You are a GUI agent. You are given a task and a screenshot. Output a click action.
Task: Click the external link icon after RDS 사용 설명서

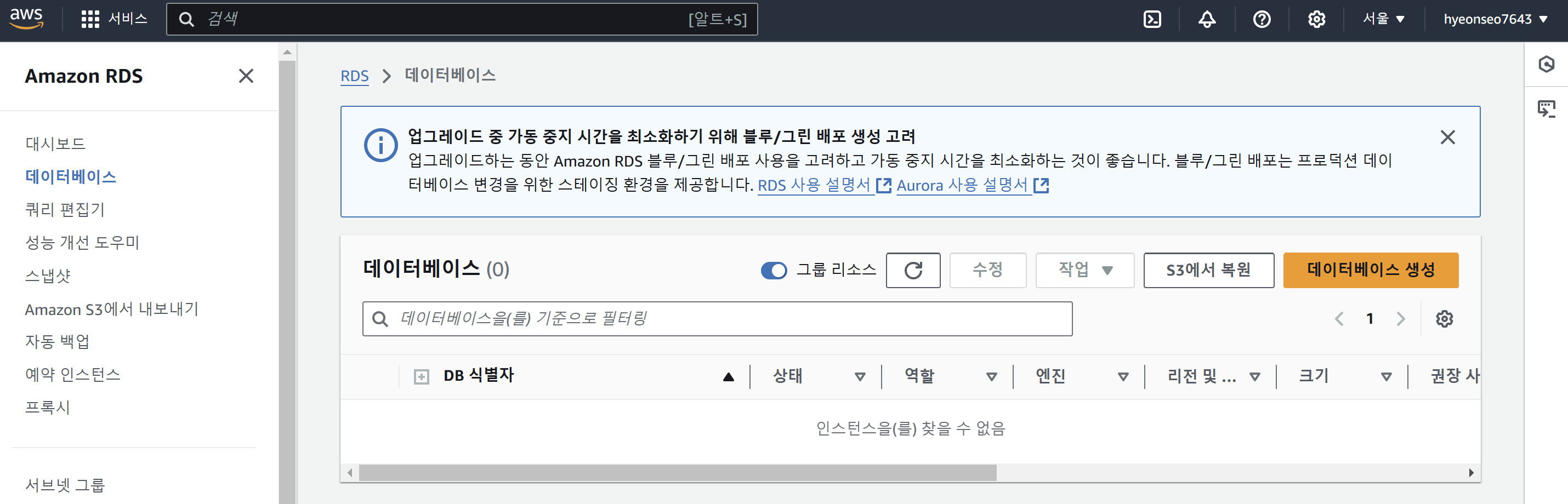coord(883,185)
